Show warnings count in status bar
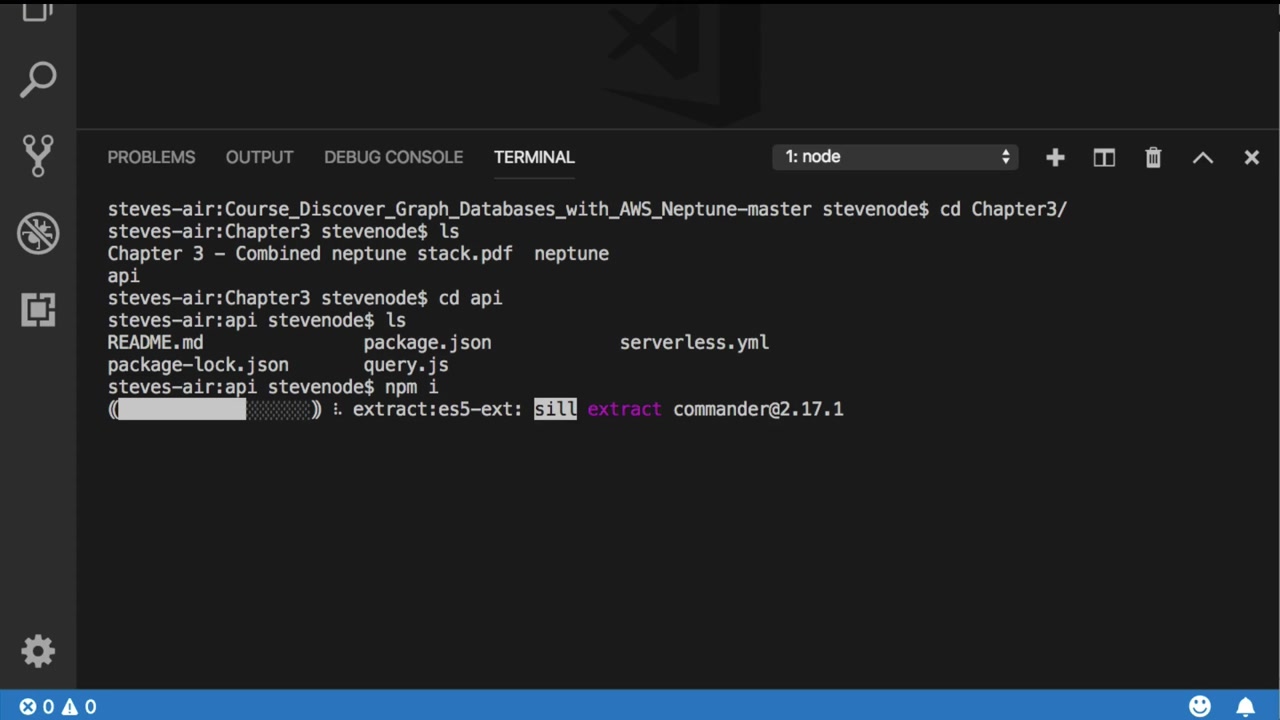 79,706
